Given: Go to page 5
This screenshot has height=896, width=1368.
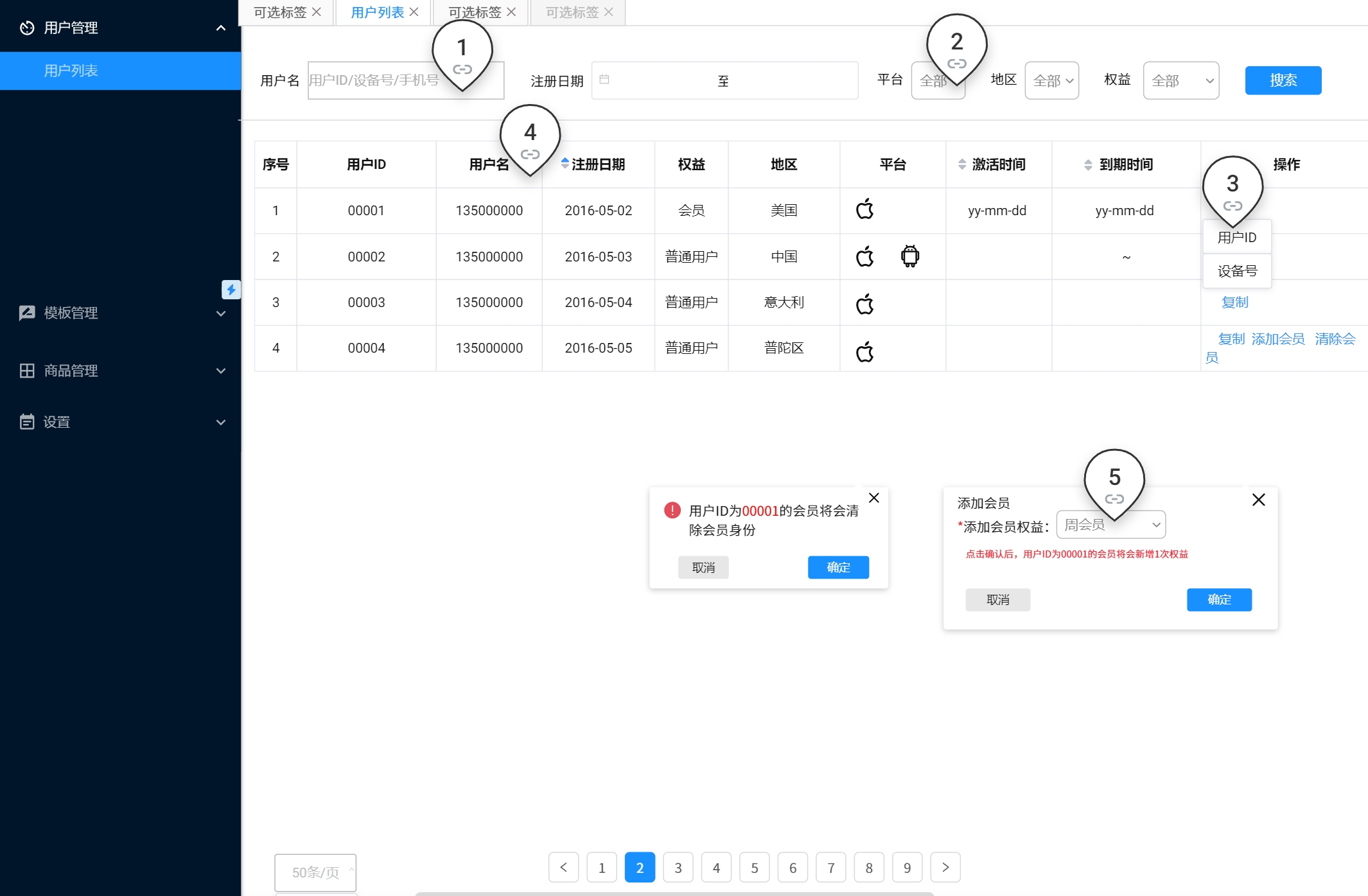Looking at the screenshot, I should pyautogui.click(x=755, y=868).
